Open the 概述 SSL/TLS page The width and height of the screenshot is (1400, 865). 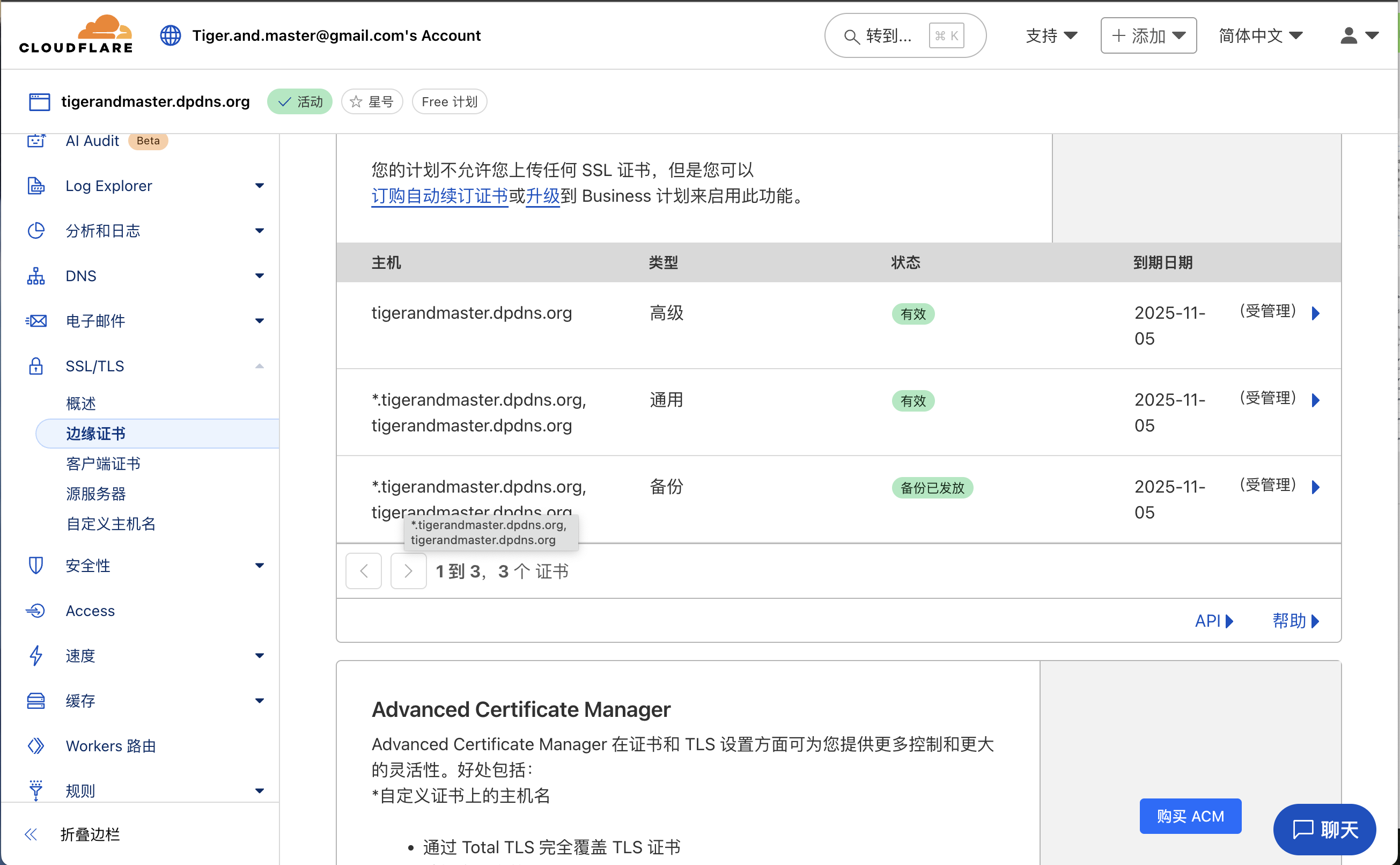[80, 404]
